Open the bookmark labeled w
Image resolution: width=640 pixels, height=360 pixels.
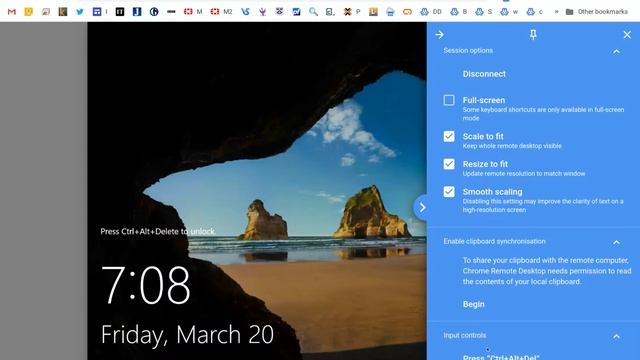pos(509,12)
